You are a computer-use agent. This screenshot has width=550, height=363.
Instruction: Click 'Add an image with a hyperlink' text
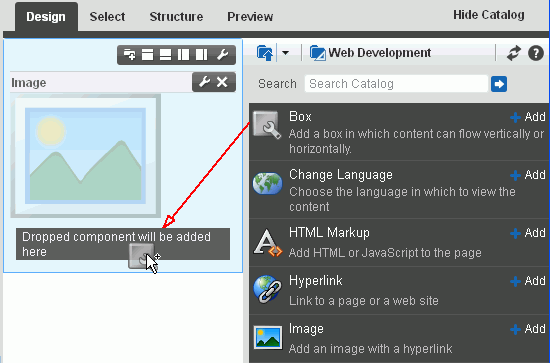(x=370, y=349)
